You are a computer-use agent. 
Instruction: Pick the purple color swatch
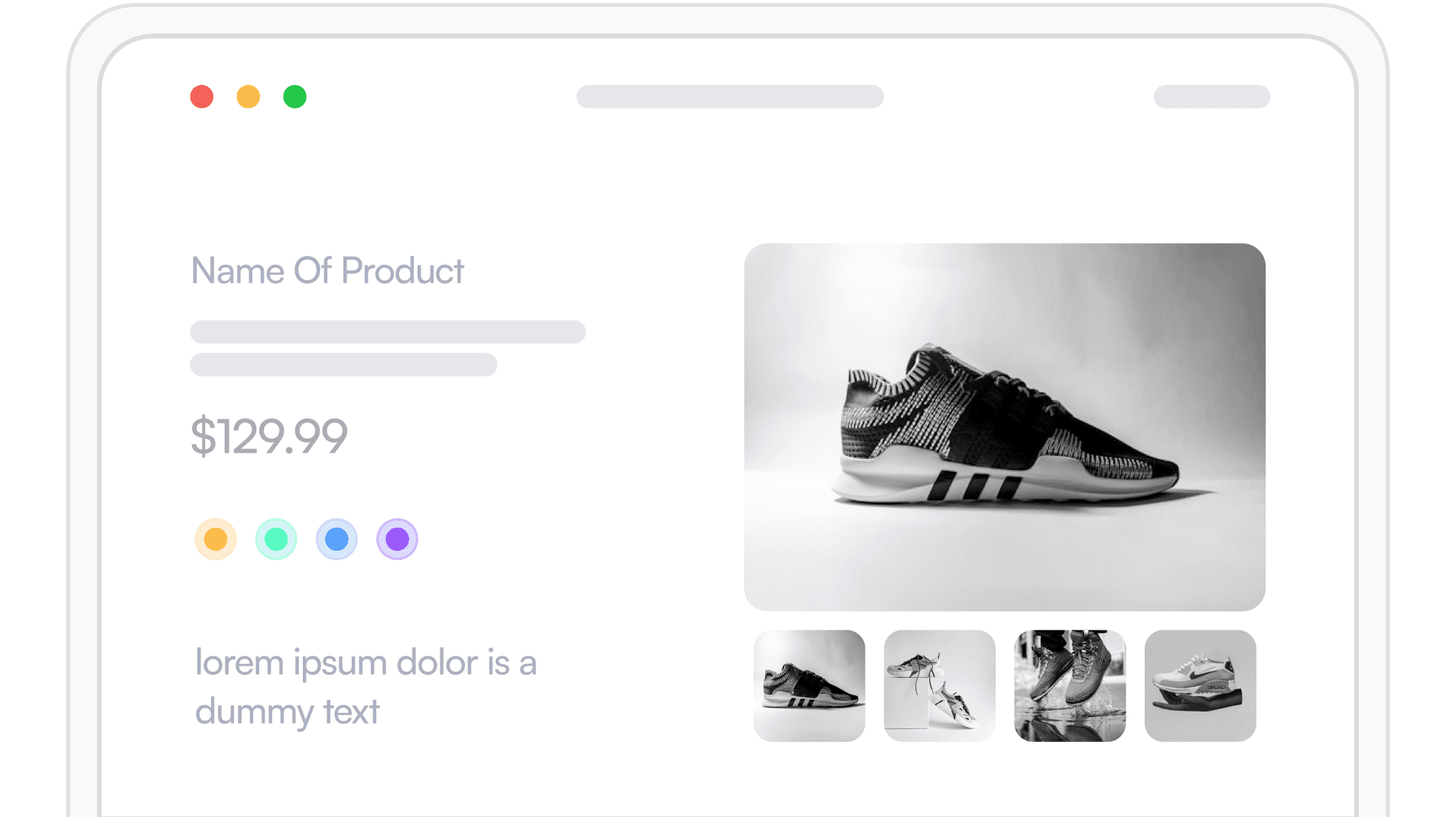point(397,539)
